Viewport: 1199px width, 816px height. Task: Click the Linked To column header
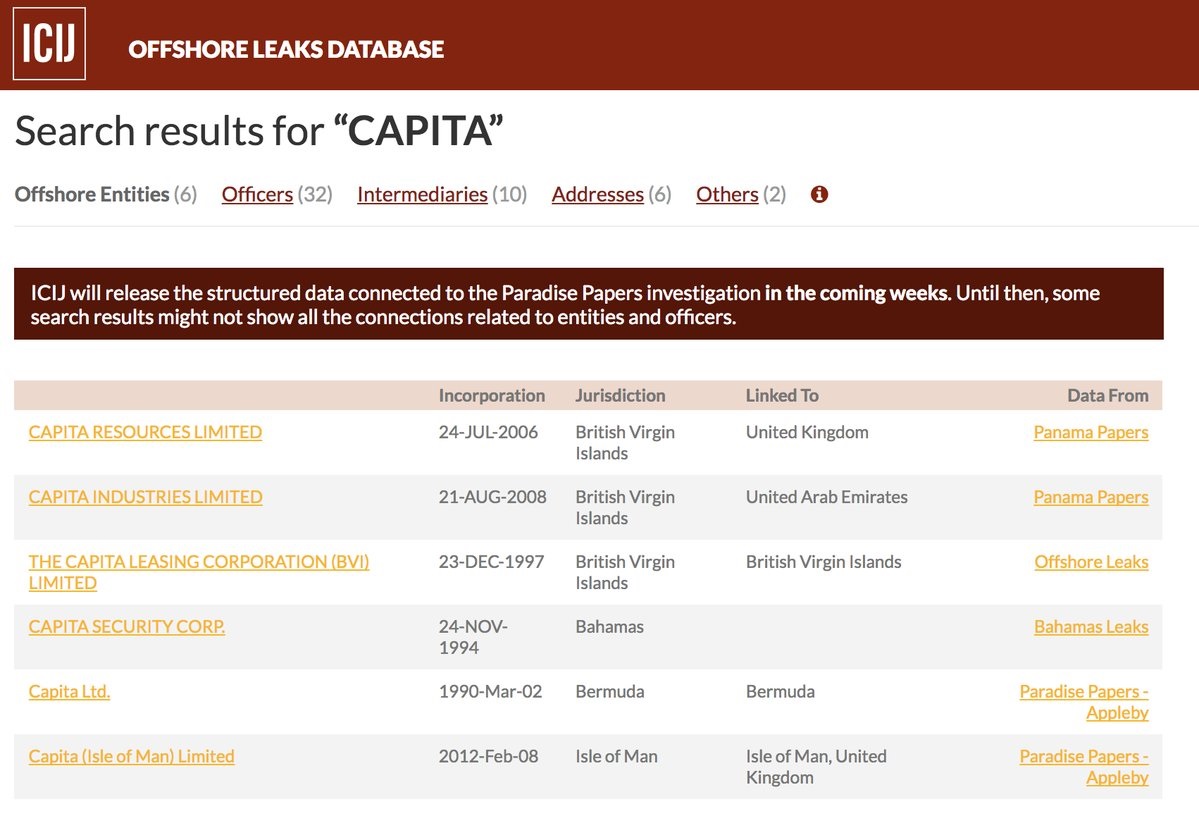(x=782, y=395)
